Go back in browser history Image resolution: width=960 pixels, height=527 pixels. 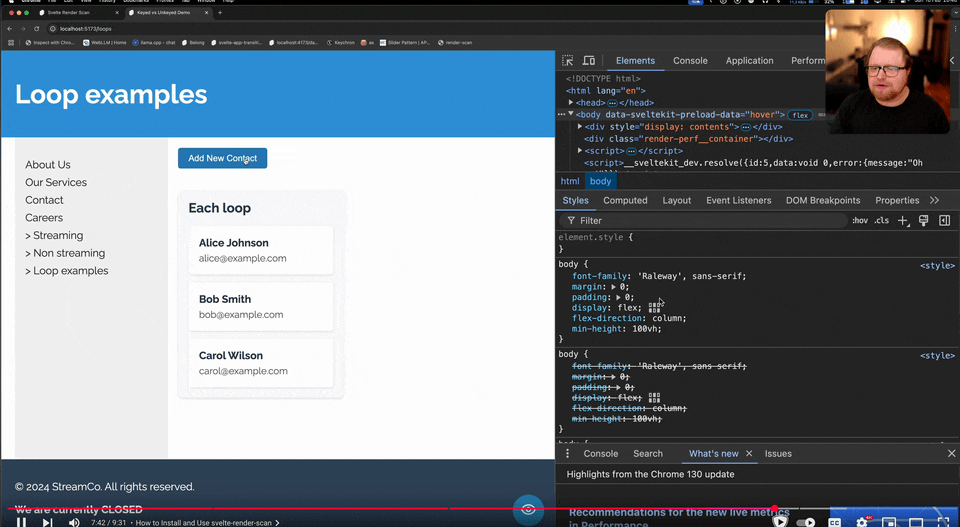(x=10, y=29)
